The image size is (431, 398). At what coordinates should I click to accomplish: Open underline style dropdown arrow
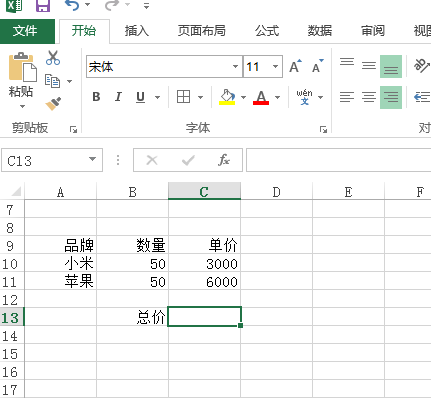click(x=157, y=97)
